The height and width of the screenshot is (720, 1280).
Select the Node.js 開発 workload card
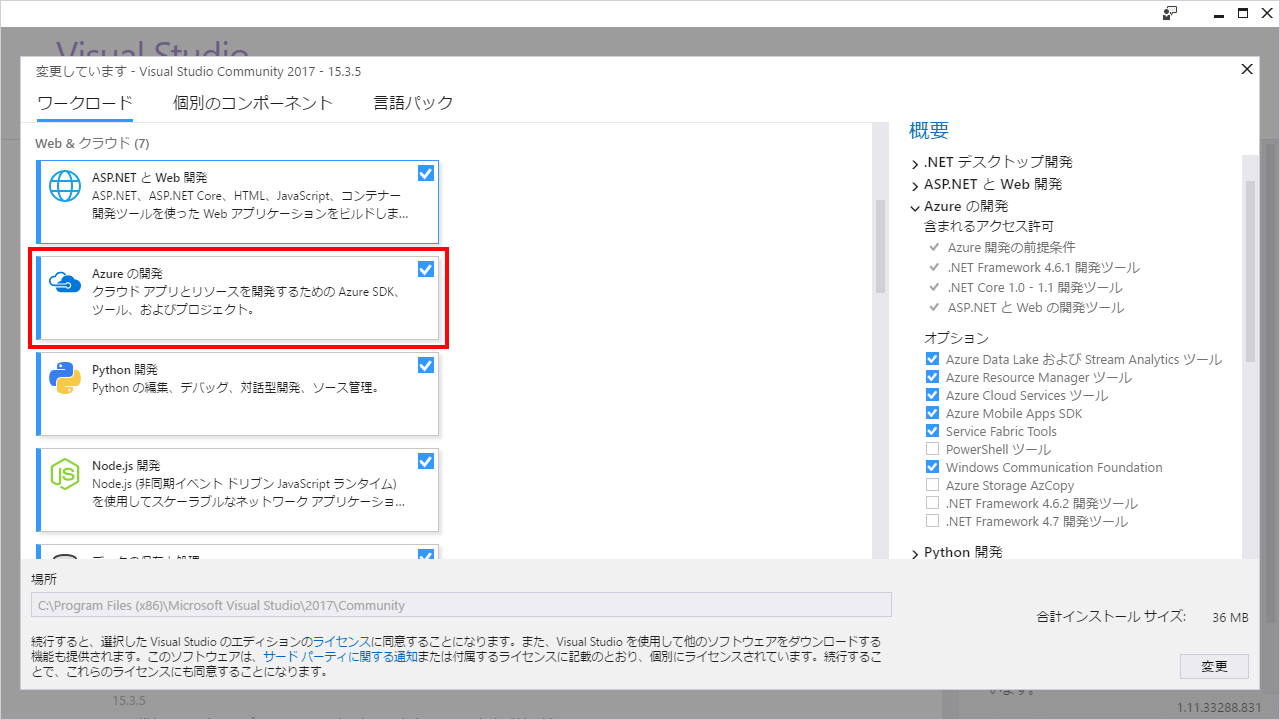click(238, 490)
